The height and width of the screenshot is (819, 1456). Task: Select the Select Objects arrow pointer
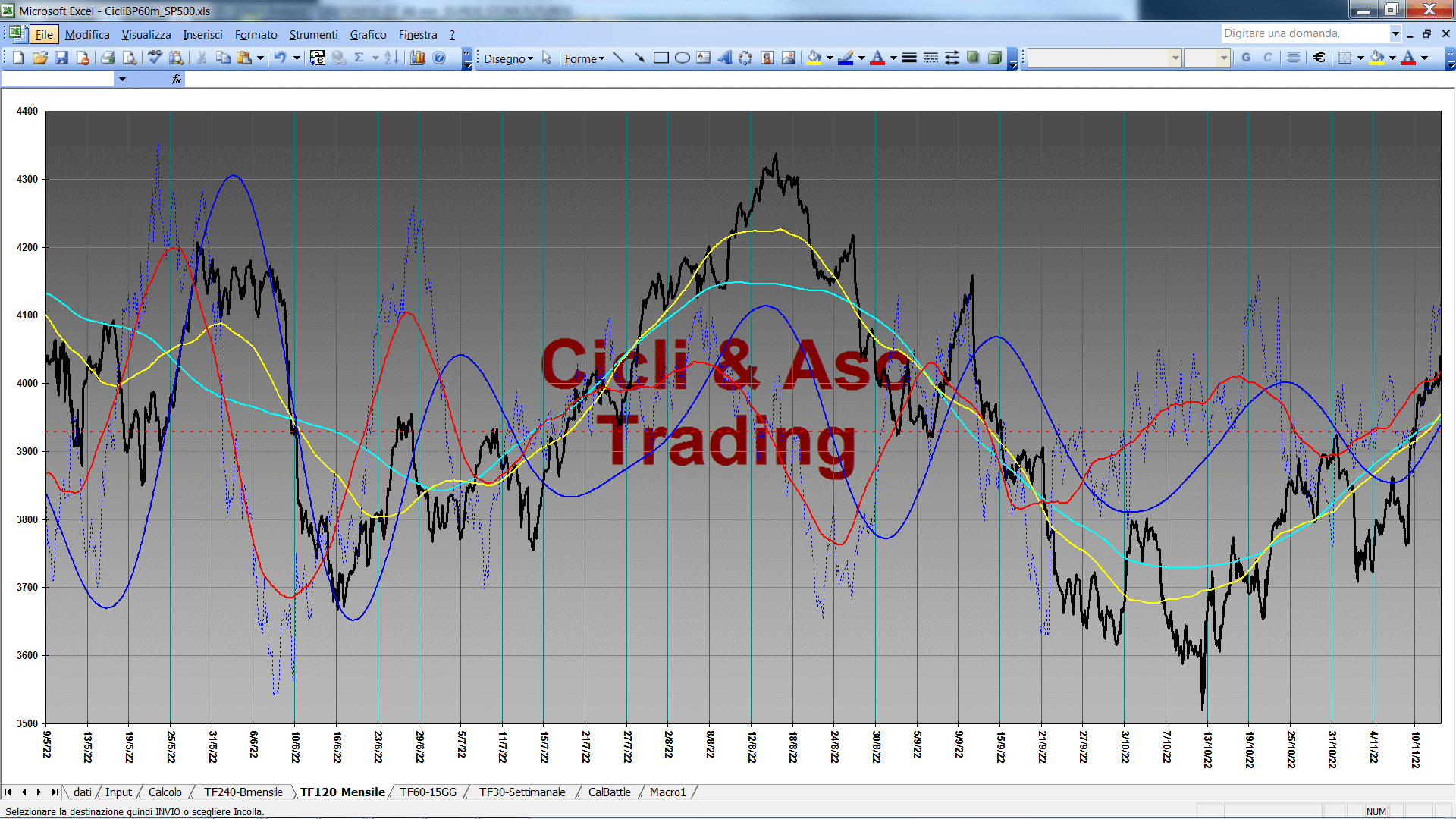[x=547, y=58]
